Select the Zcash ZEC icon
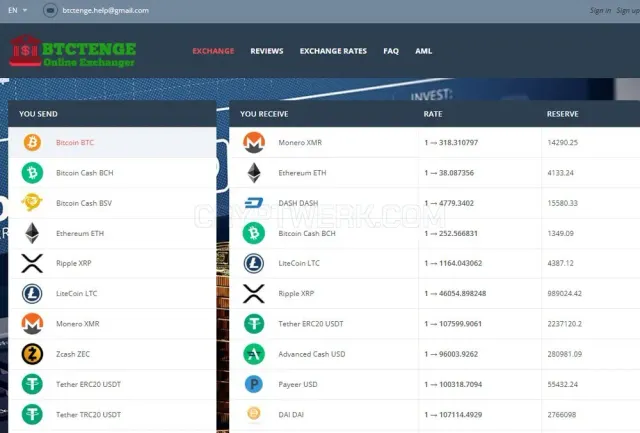Image resolution: width=640 pixels, height=433 pixels. (x=32, y=354)
